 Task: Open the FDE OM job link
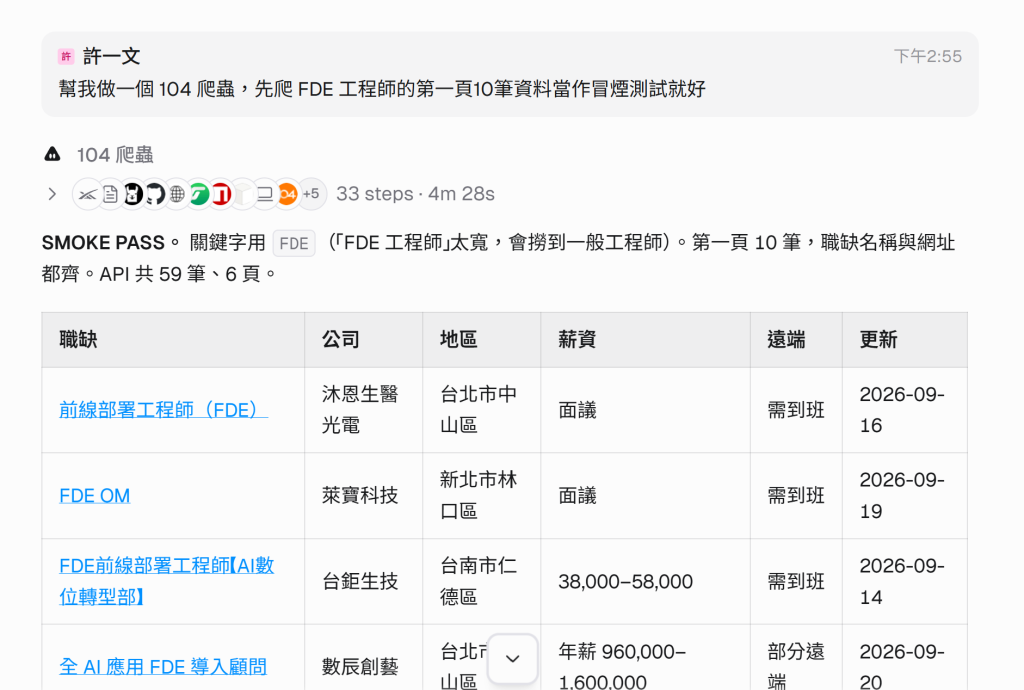[x=95, y=495]
